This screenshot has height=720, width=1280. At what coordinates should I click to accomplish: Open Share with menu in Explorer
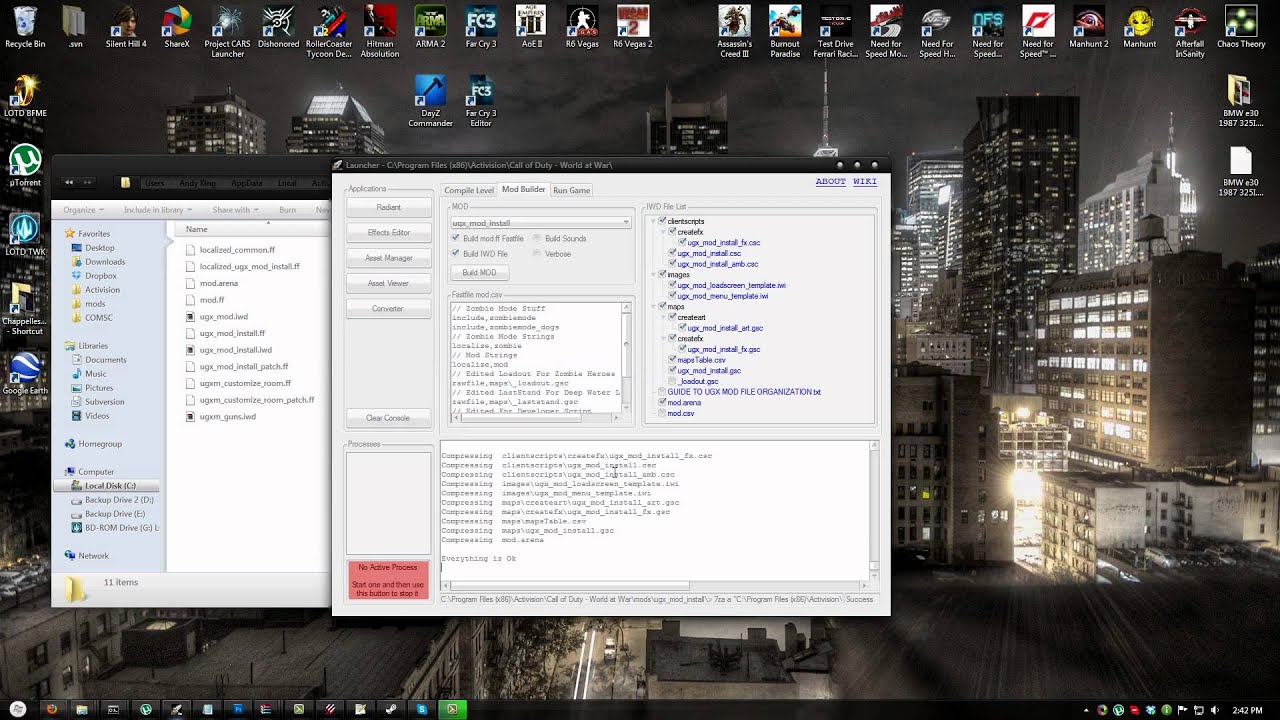(235, 210)
